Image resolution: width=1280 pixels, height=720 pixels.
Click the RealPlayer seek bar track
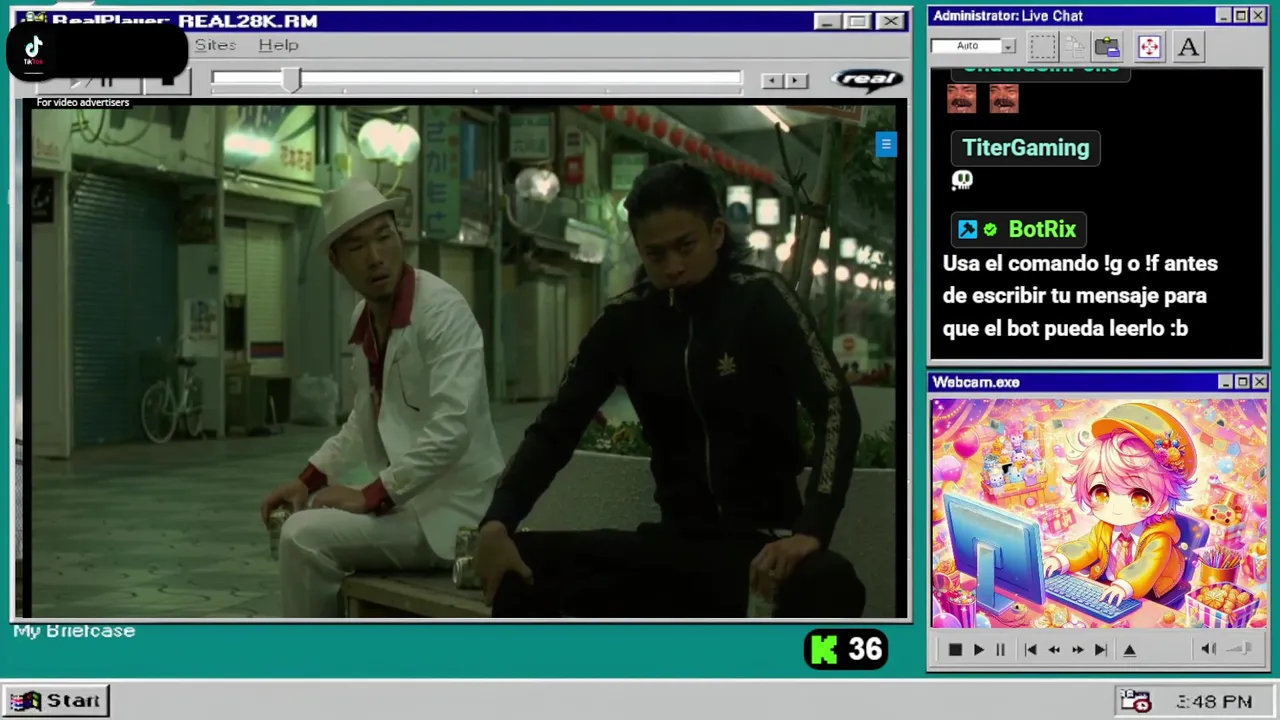coord(476,79)
